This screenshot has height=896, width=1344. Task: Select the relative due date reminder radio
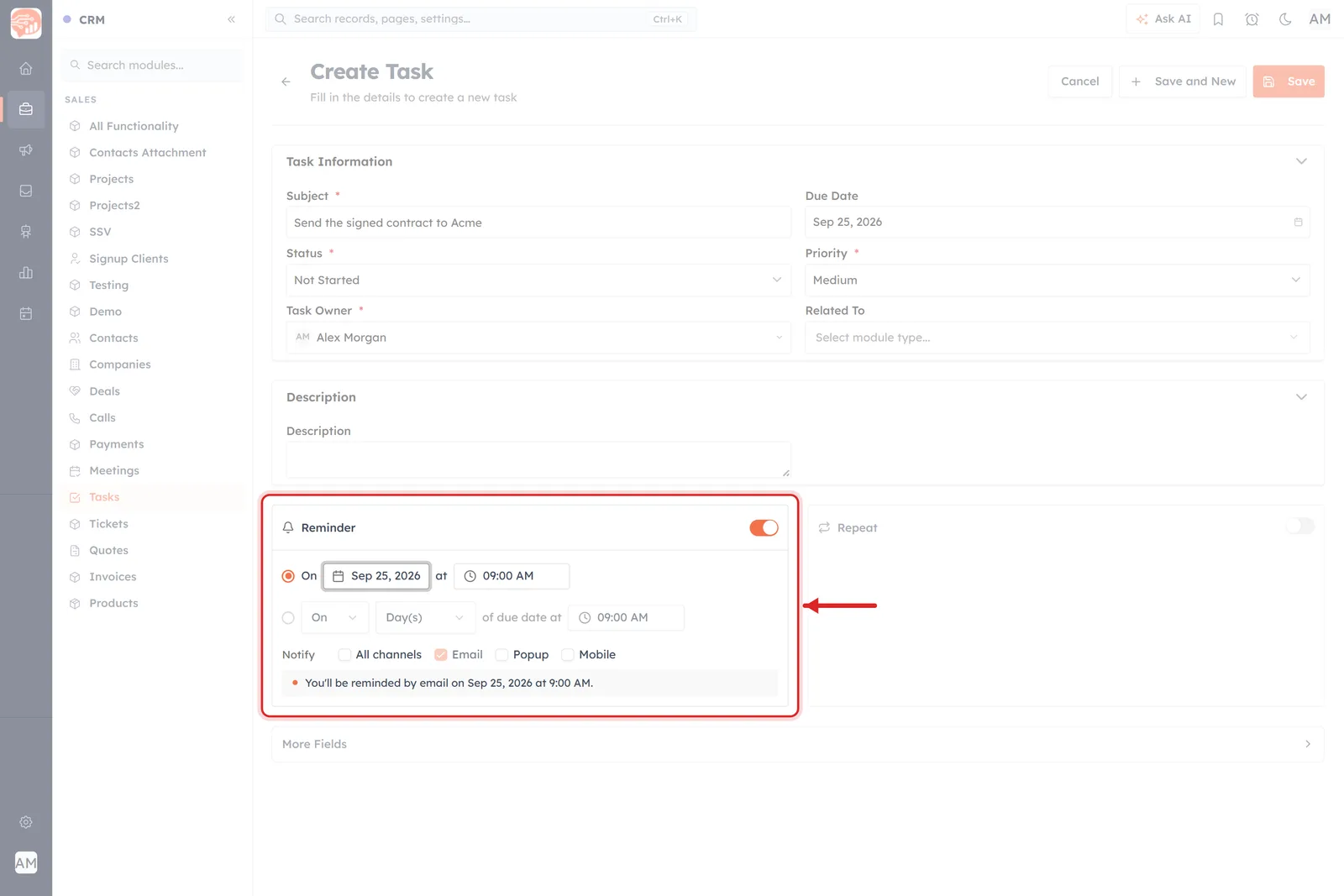coord(288,618)
